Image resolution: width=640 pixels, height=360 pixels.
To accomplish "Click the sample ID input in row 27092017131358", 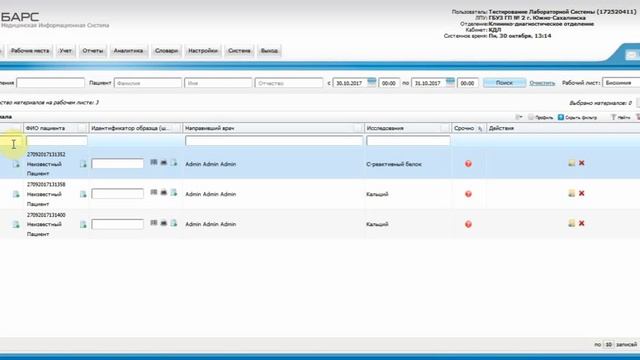I will pos(118,193).
